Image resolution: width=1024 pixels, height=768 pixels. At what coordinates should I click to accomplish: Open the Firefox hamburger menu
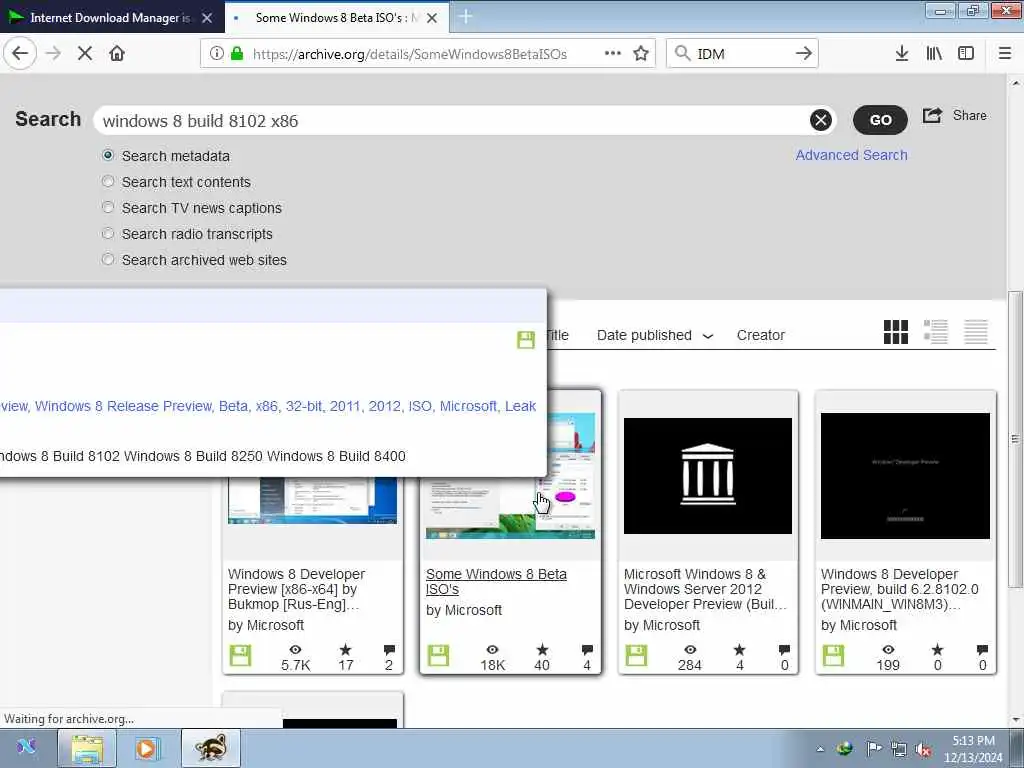(1005, 54)
